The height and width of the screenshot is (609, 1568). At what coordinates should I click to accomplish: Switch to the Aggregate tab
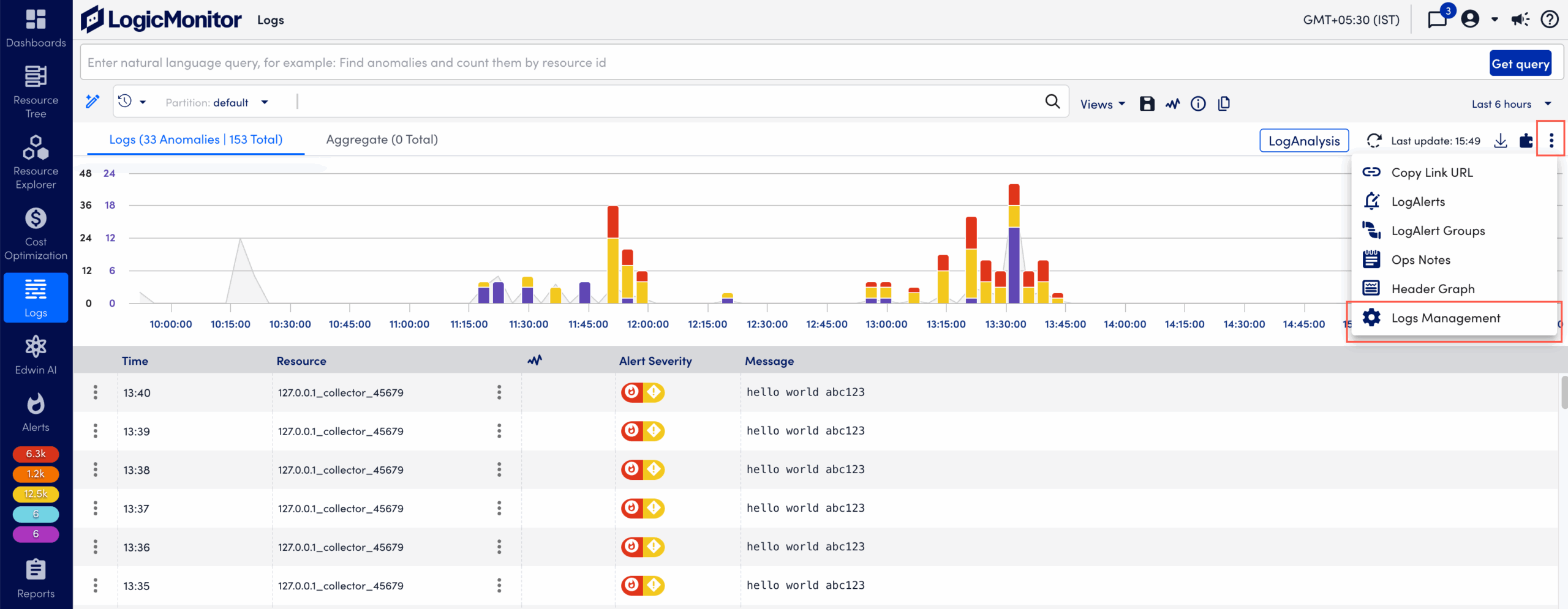(x=381, y=139)
